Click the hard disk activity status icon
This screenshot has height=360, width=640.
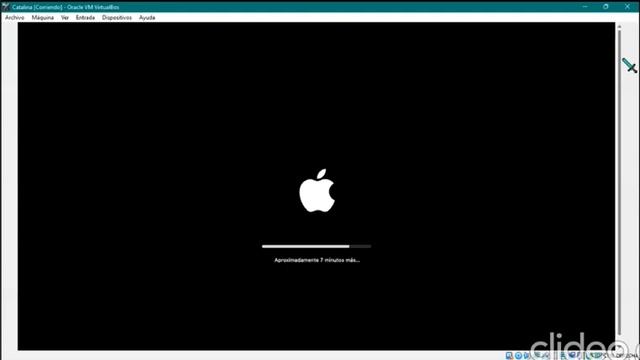pos(509,356)
